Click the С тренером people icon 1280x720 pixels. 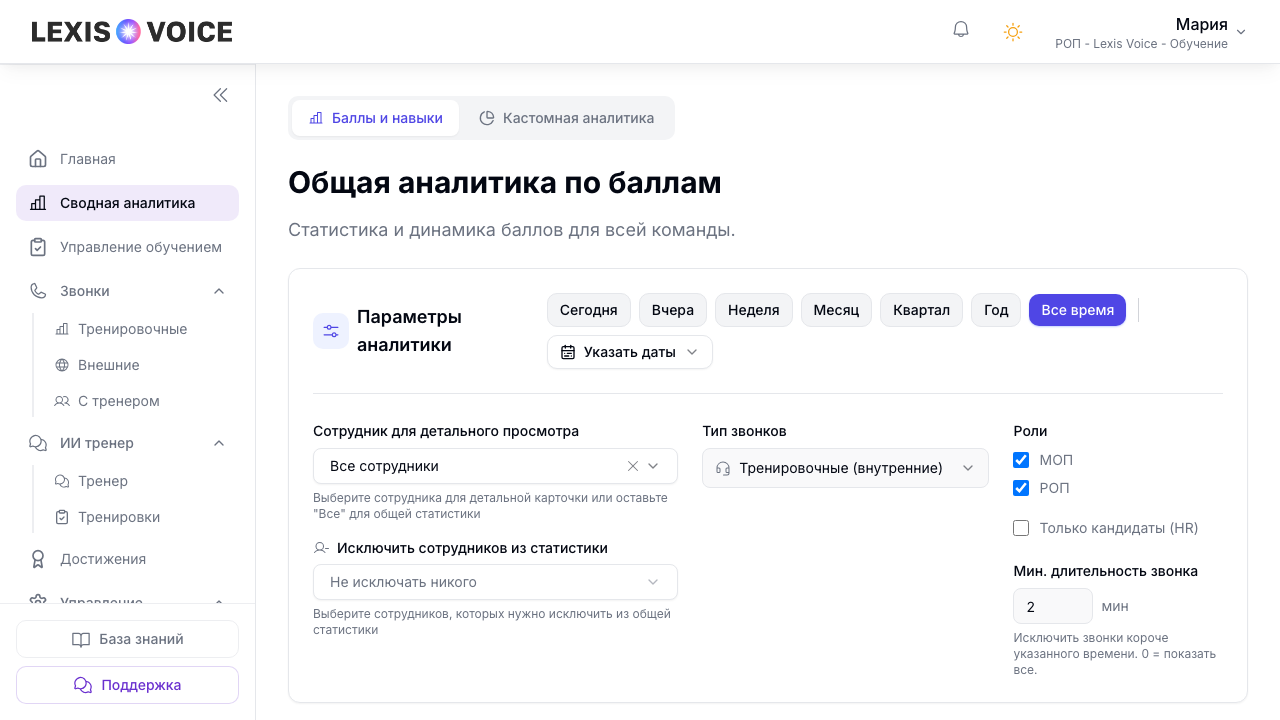[x=62, y=401]
